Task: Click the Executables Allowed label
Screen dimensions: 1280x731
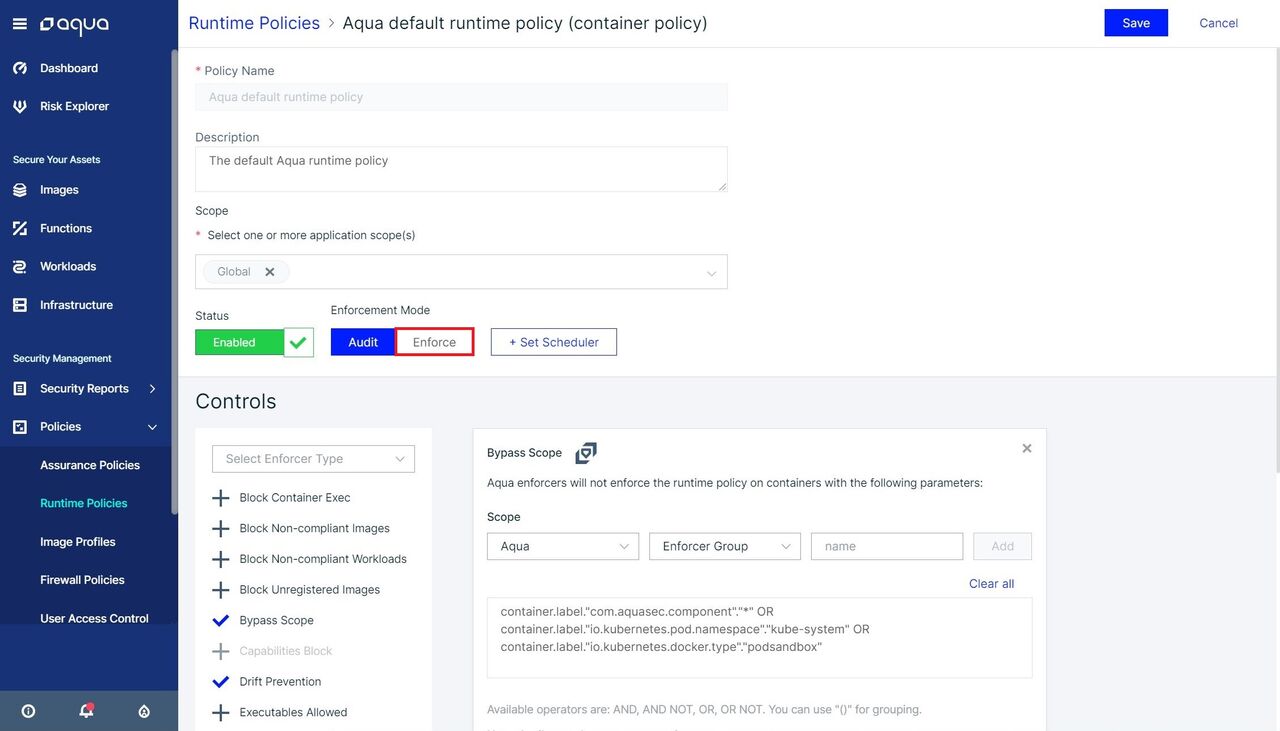Action: click(x=294, y=713)
